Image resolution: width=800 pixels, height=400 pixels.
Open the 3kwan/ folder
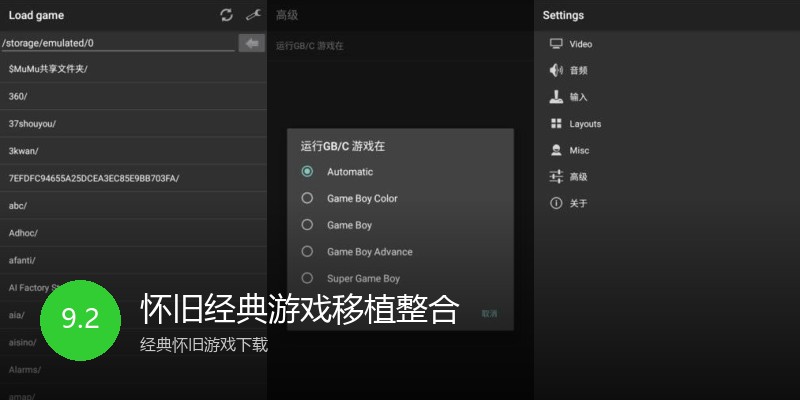(133, 151)
